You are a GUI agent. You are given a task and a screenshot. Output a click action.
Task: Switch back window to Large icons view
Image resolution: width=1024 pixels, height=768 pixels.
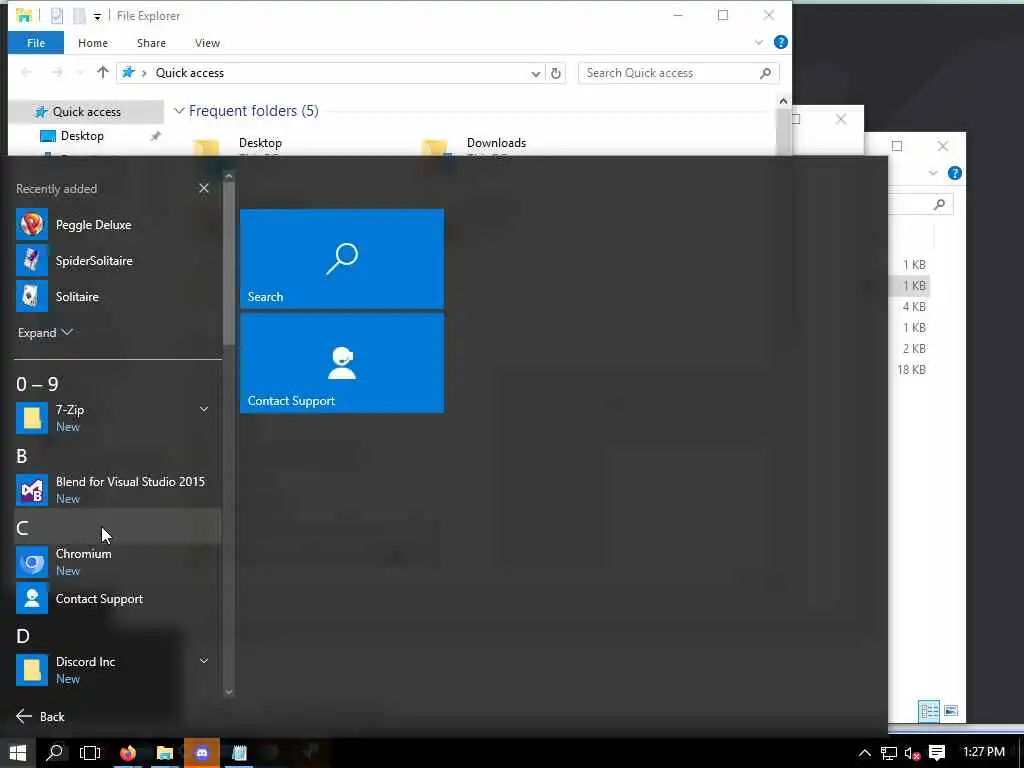click(951, 711)
